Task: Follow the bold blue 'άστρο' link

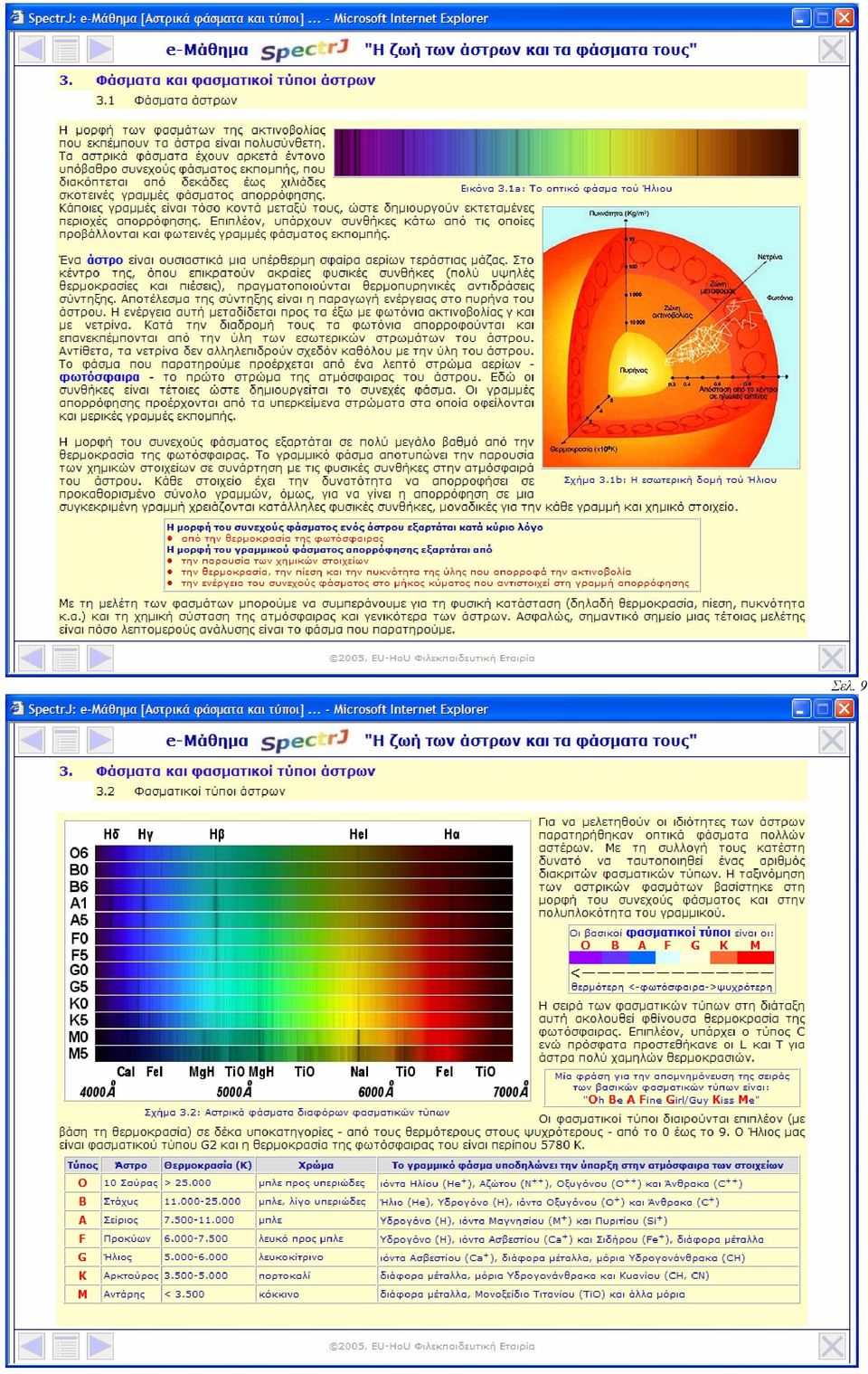Action: click(105, 260)
